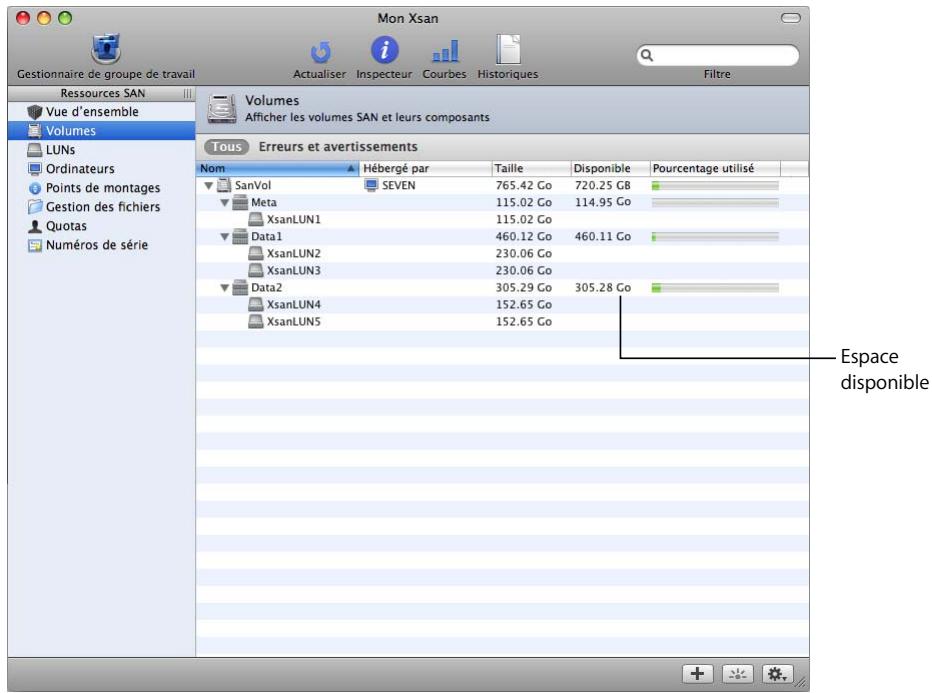Click the Ordinateurs monitor icon
The image size is (932, 693).
click(x=35, y=169)
